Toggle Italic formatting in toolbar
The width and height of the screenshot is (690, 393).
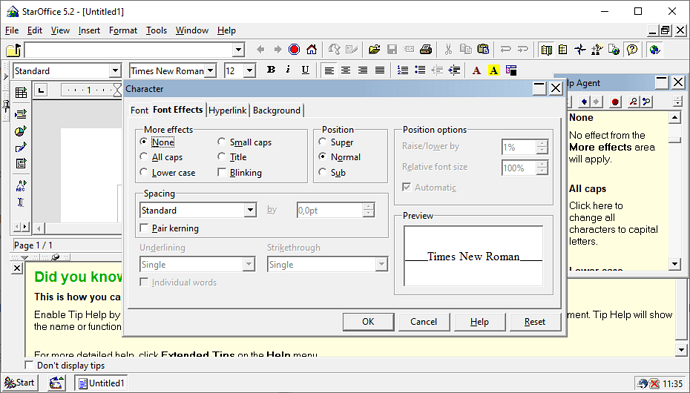pyautogui.click(x=288, y=70)
